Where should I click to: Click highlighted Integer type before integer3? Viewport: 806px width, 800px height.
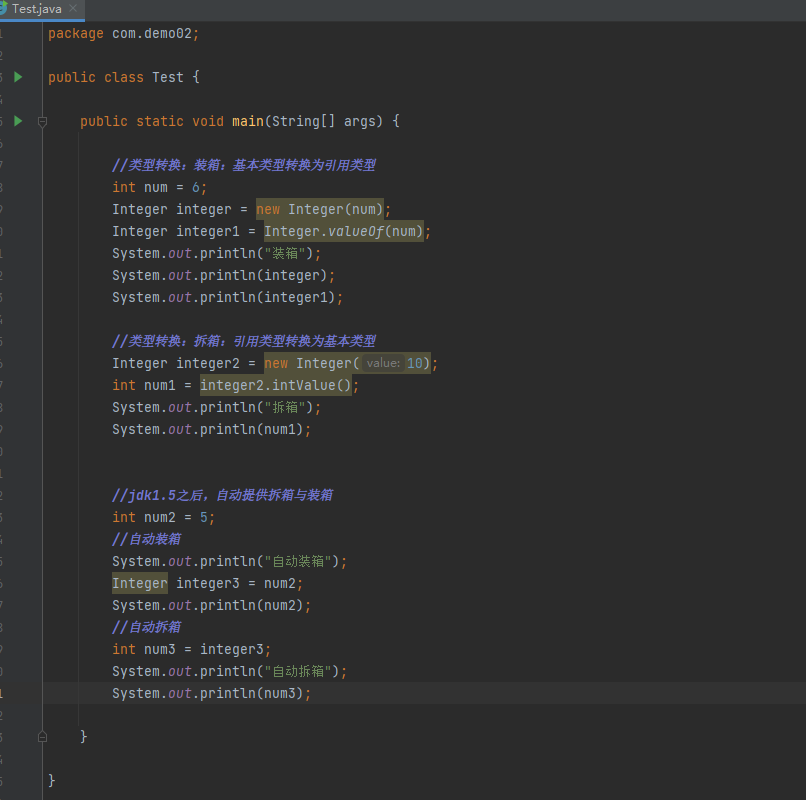(x=139, y=584)
